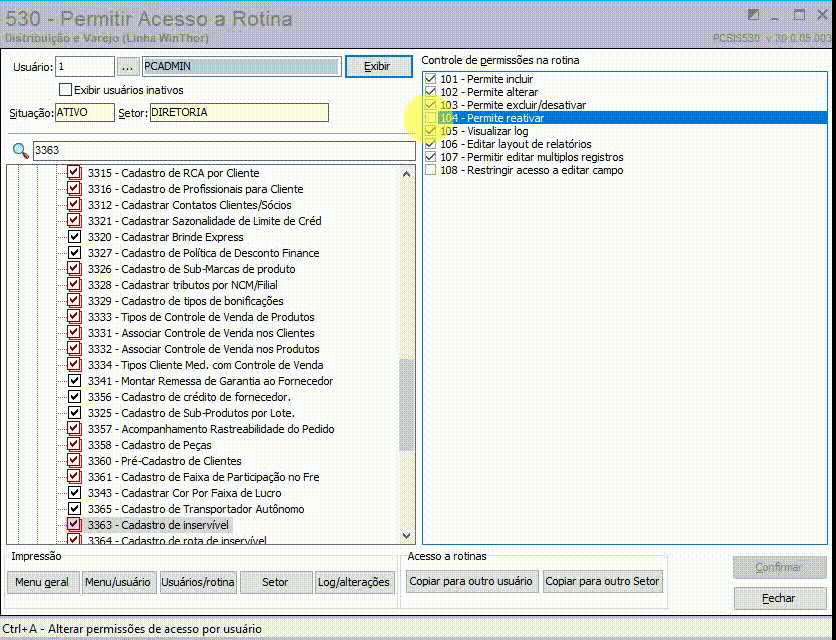Viewport: 836px width, 640px height.
Task: Toggle 103 - Permite excluir/desativar checkbox
Action: (x=430, y=105)
